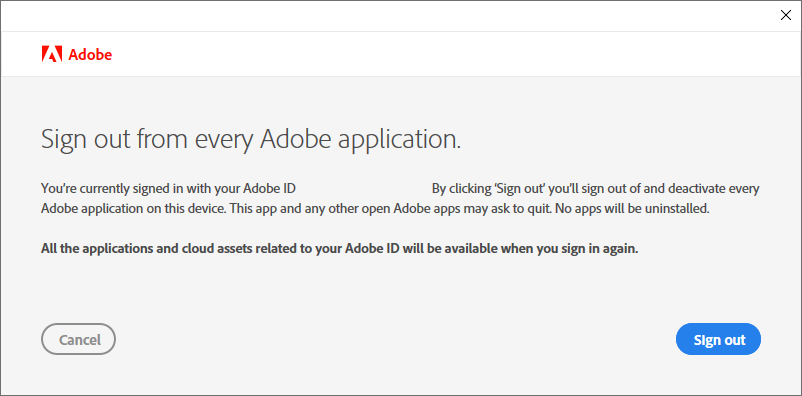Click the empty title bar area
Viewport: 802px width, 396px height.
(x=389, y=16)
